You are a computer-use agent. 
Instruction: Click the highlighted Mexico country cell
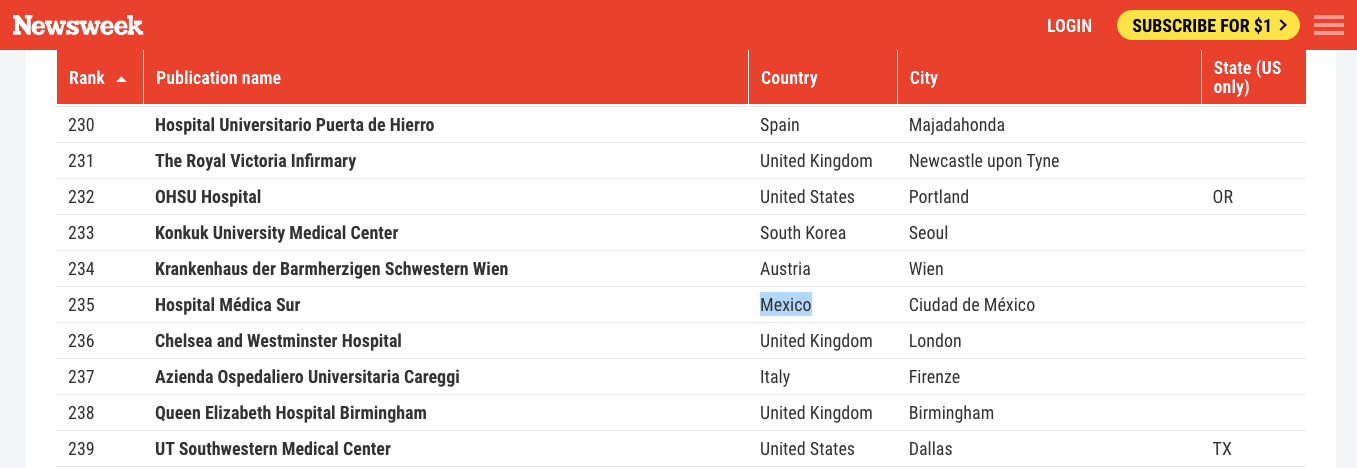tap(785, 305)
